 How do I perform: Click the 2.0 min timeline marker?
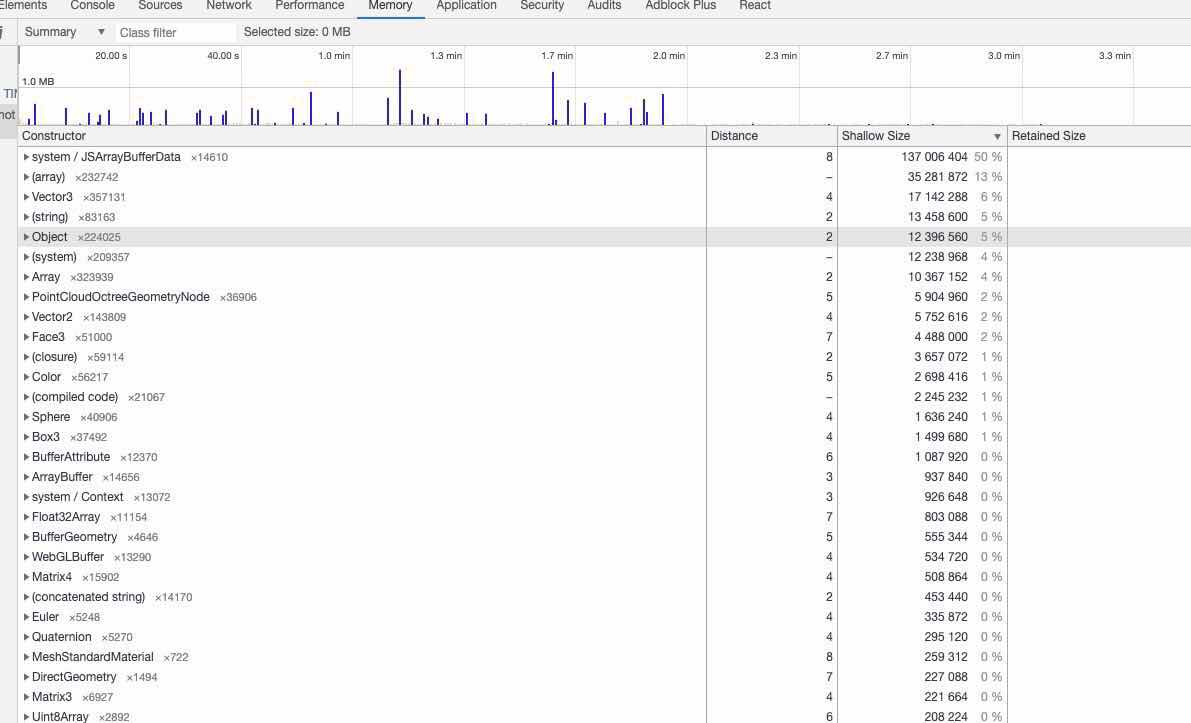[x=668, y=56]
